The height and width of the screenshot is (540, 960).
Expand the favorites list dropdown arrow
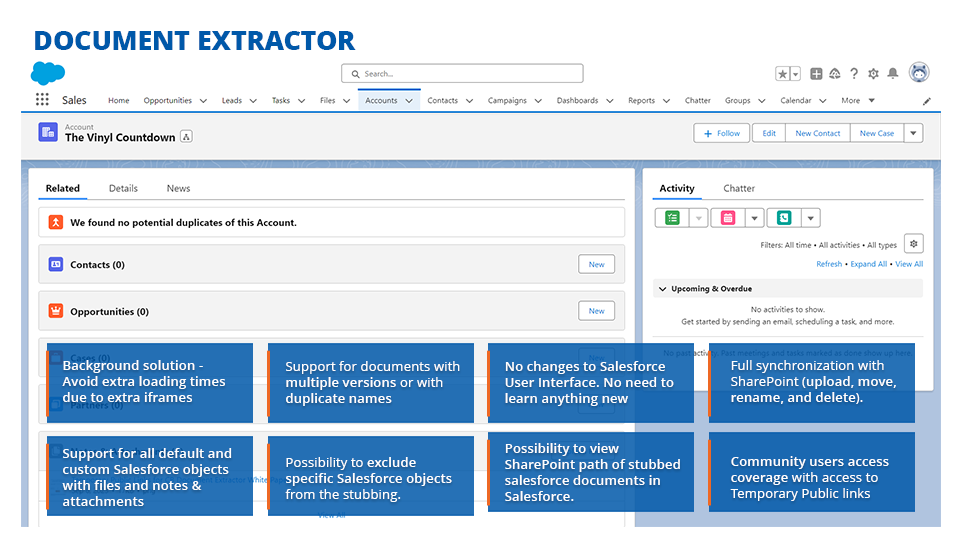tap(795, 74)
